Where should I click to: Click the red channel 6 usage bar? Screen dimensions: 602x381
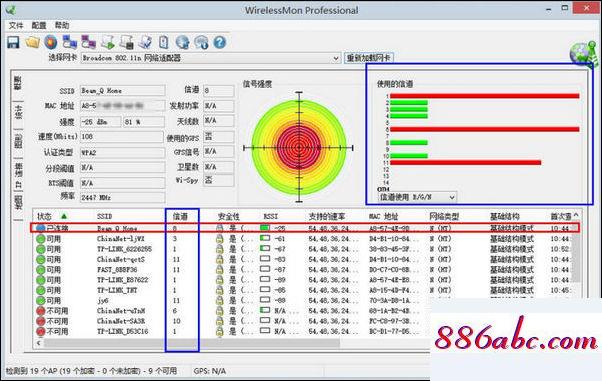click(485, 129)
